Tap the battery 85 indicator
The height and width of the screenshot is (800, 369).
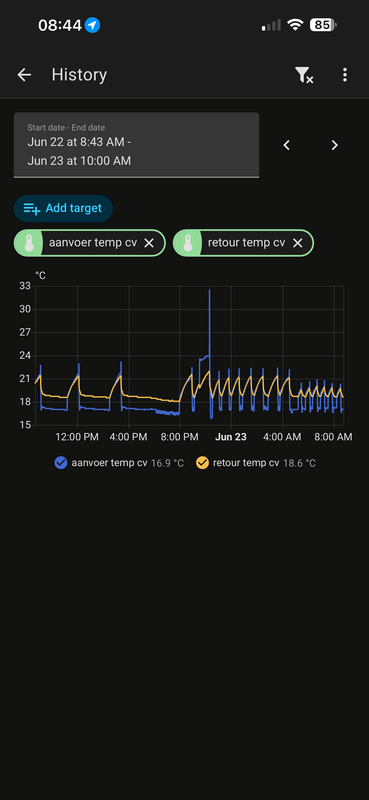click(x=323, y=24)
